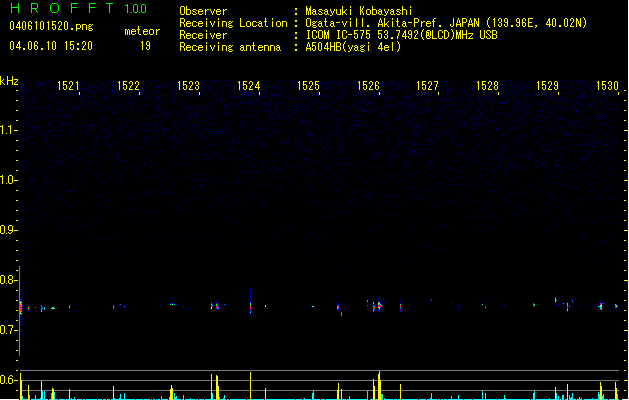This screenshot has height=400, width=629.
Task: Click antenna text A504HB(yagi 4el)
Action: pyautogui.click(x=353, y=47)
